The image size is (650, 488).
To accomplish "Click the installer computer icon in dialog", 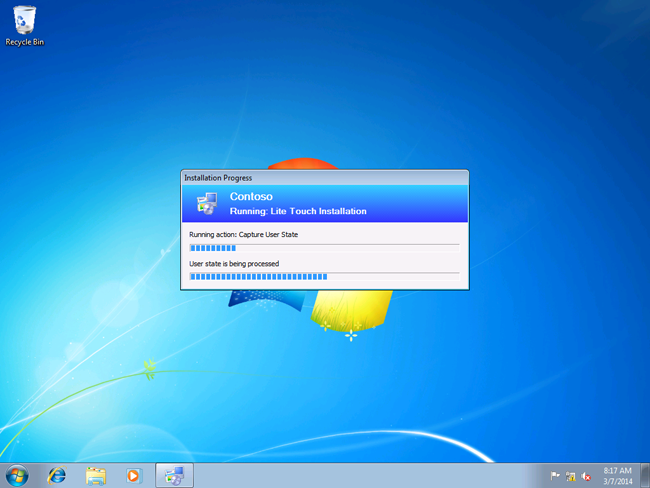I will (x=207, y=204).
